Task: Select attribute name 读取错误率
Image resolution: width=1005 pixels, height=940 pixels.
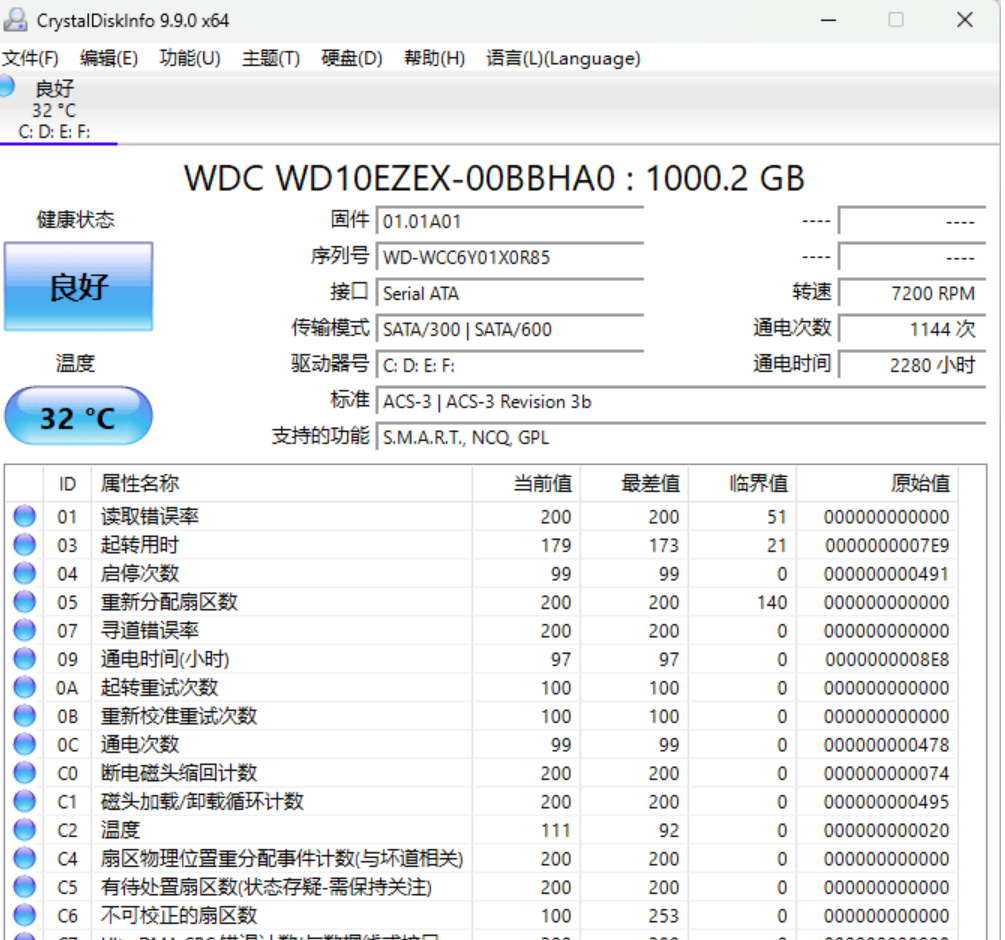Action: 149,516
